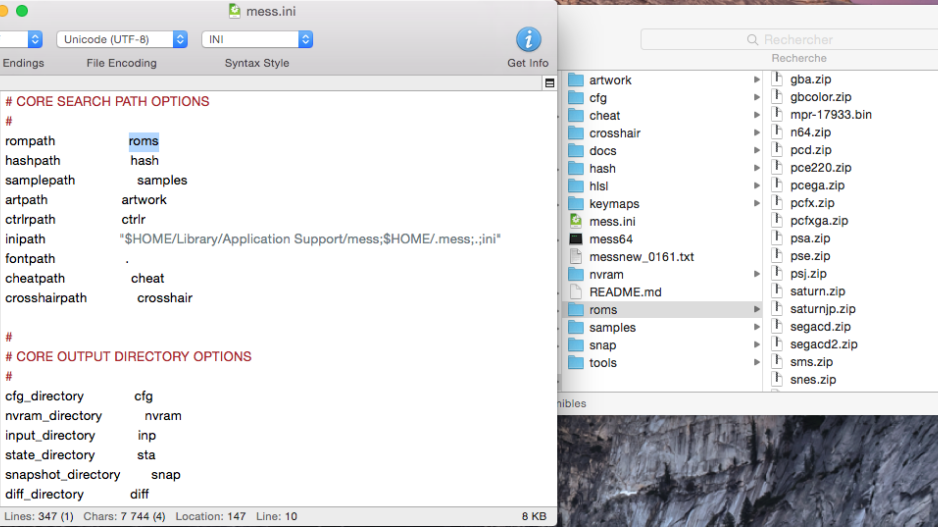Click the green zoom button of mess.ini window
The height and width of the screenshot is (527, 938).
(x=22, y=11)
